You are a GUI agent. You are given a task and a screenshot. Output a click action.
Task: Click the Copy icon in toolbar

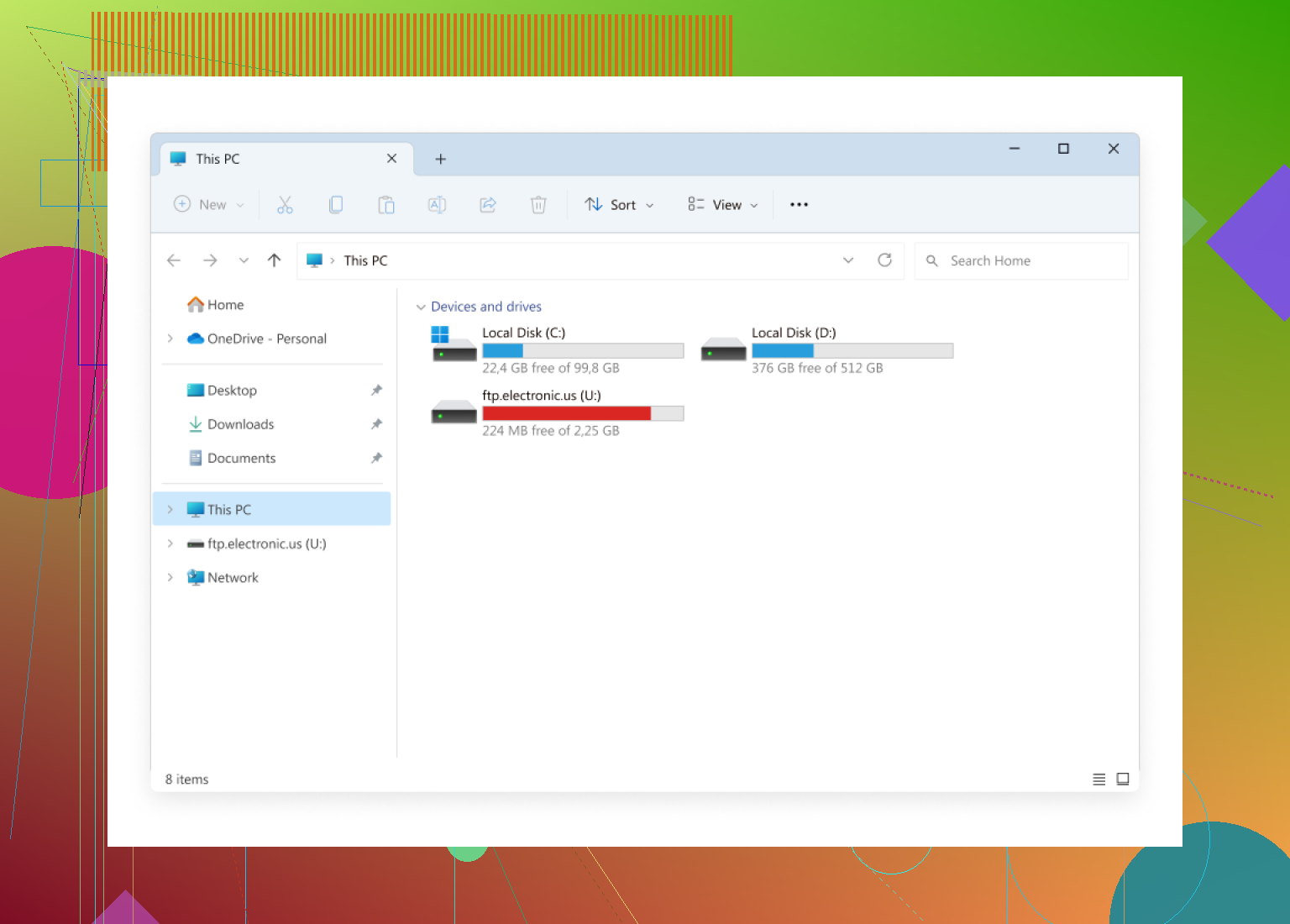click(336, 205)
